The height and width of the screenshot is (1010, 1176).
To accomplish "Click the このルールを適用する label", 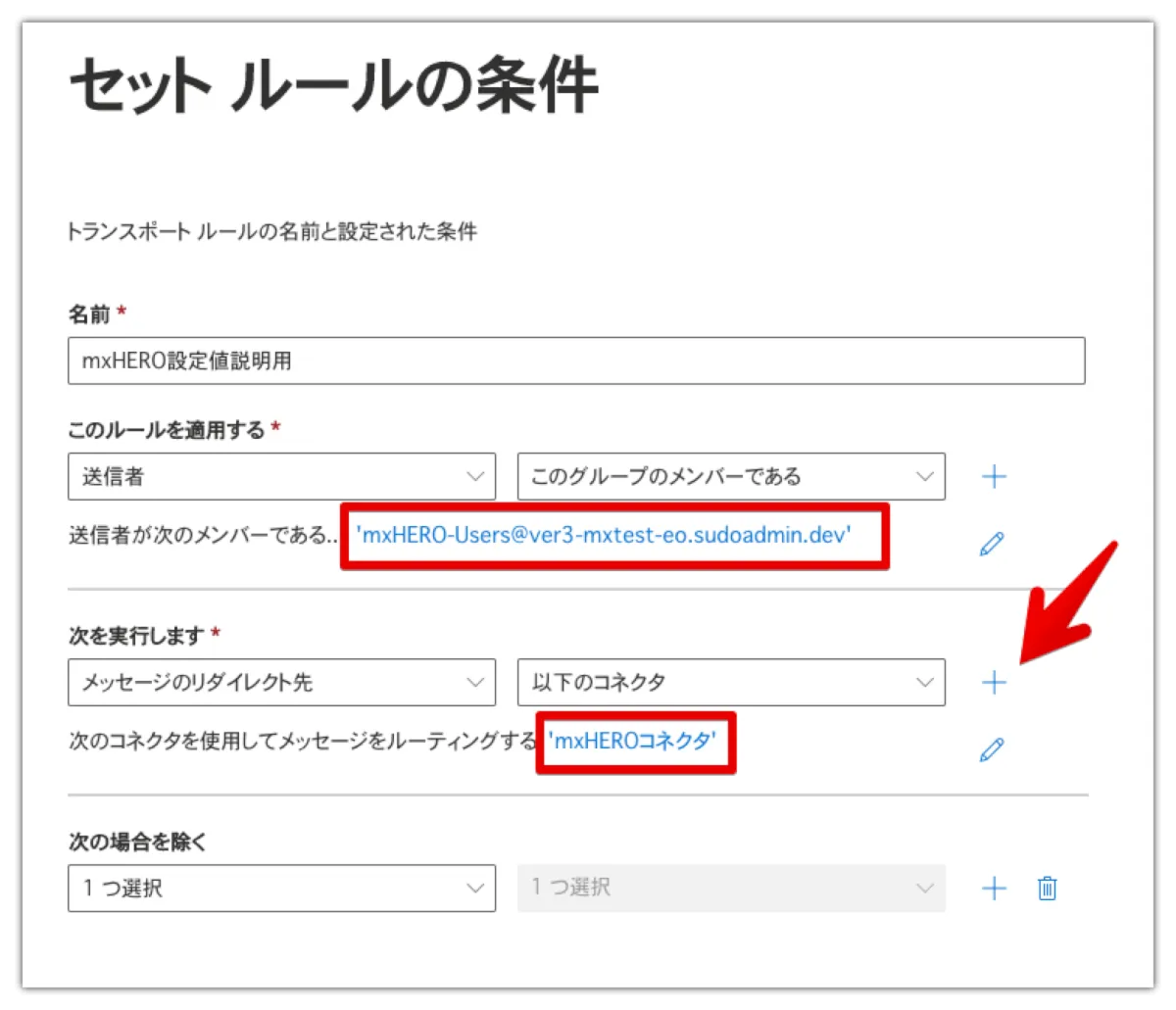I will point(167,430).
